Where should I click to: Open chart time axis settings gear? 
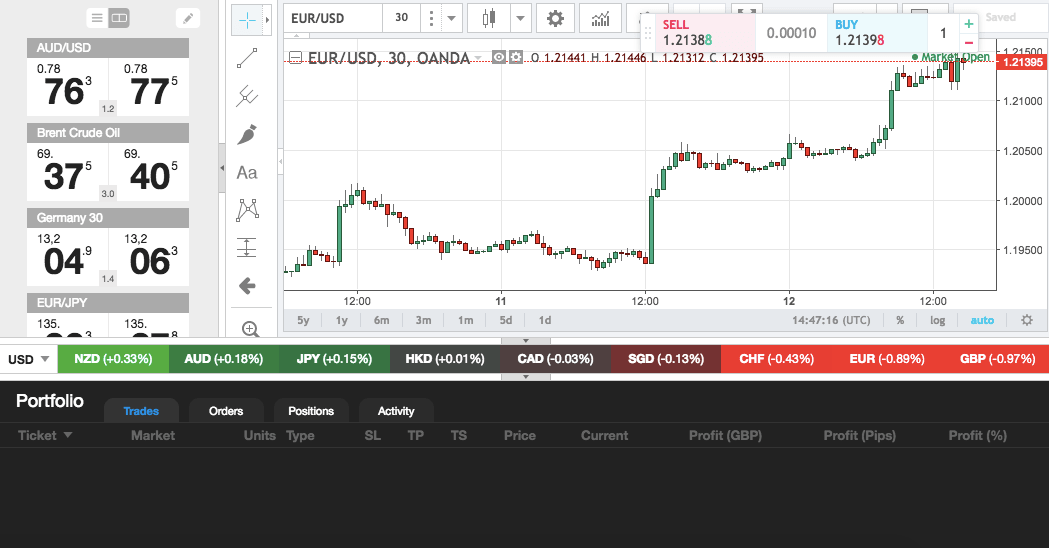click(1027, 320)
